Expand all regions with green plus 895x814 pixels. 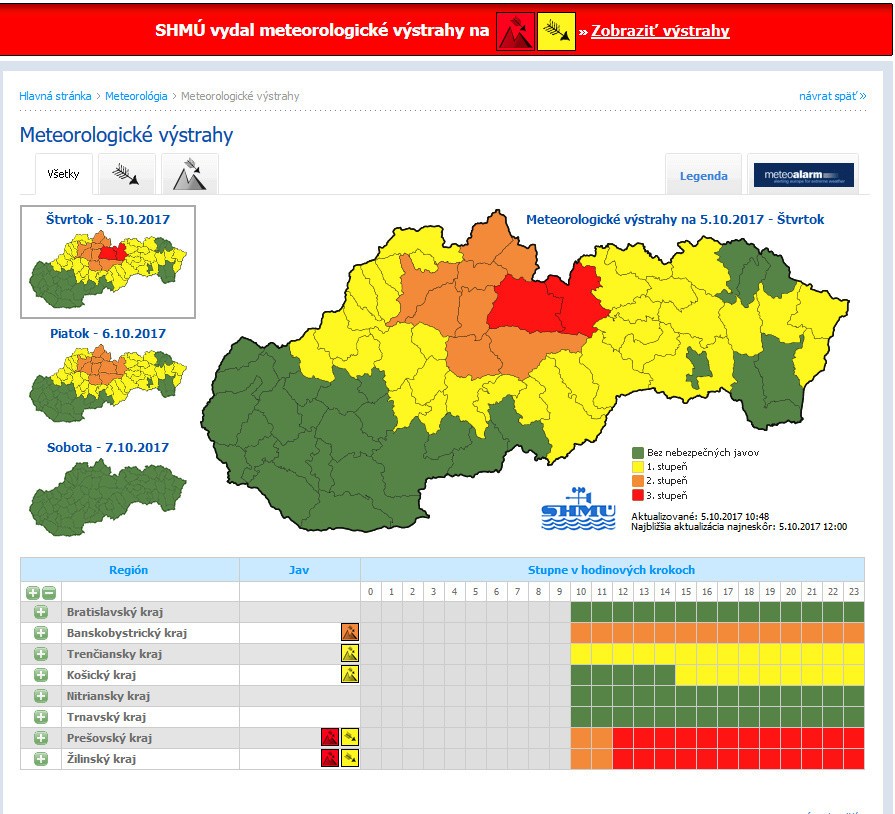[x=33, y=592]
